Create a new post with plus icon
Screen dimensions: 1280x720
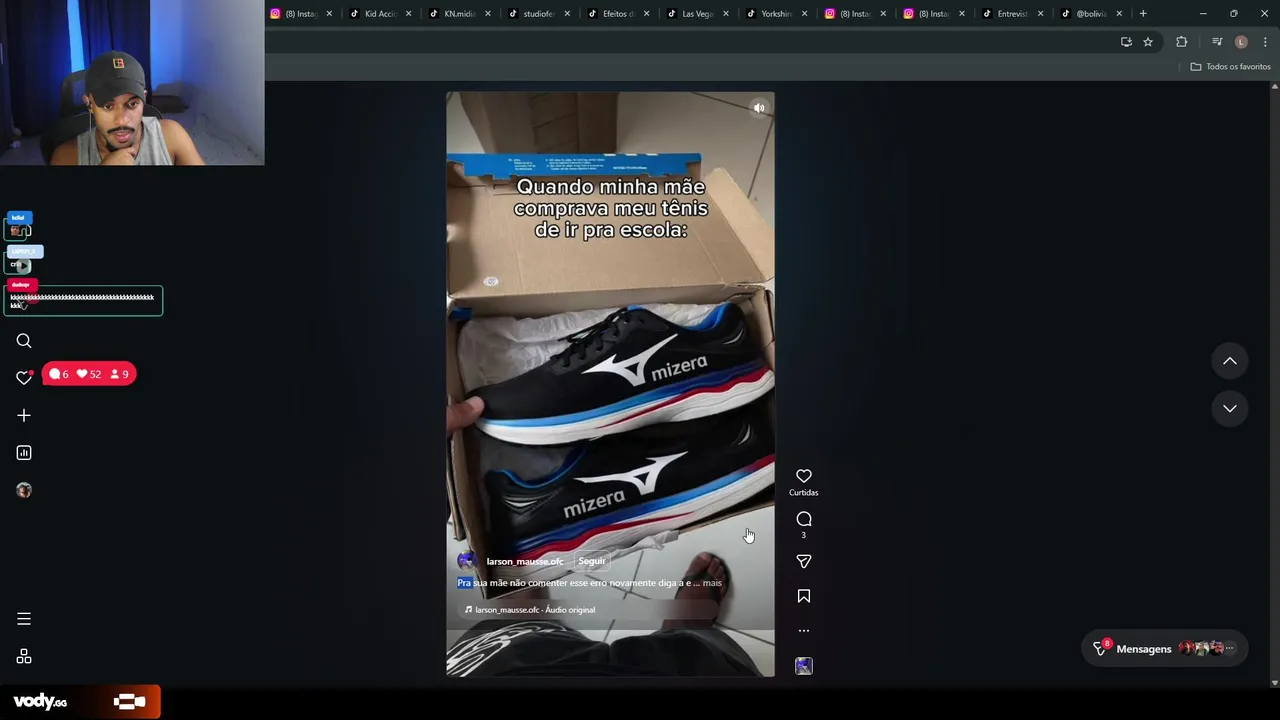24,415
